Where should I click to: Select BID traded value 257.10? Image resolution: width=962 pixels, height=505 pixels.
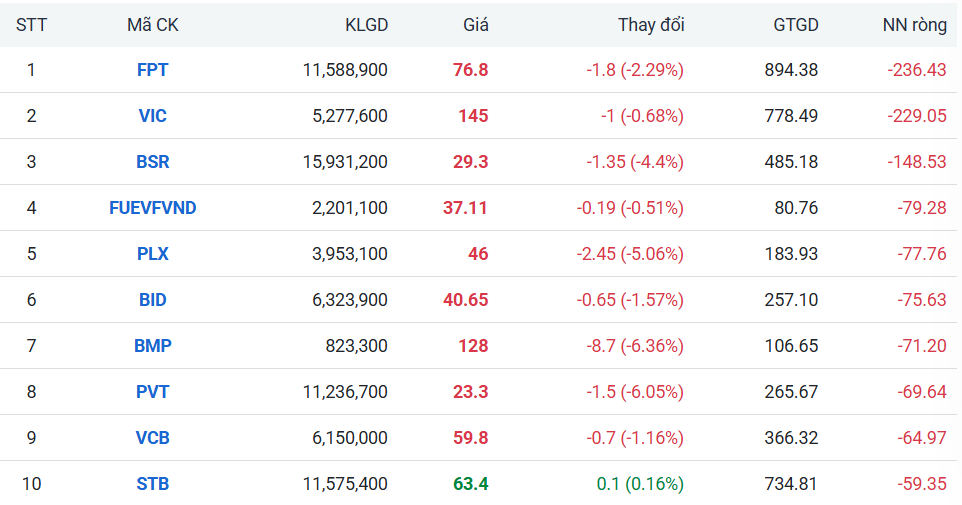point(791,300)
